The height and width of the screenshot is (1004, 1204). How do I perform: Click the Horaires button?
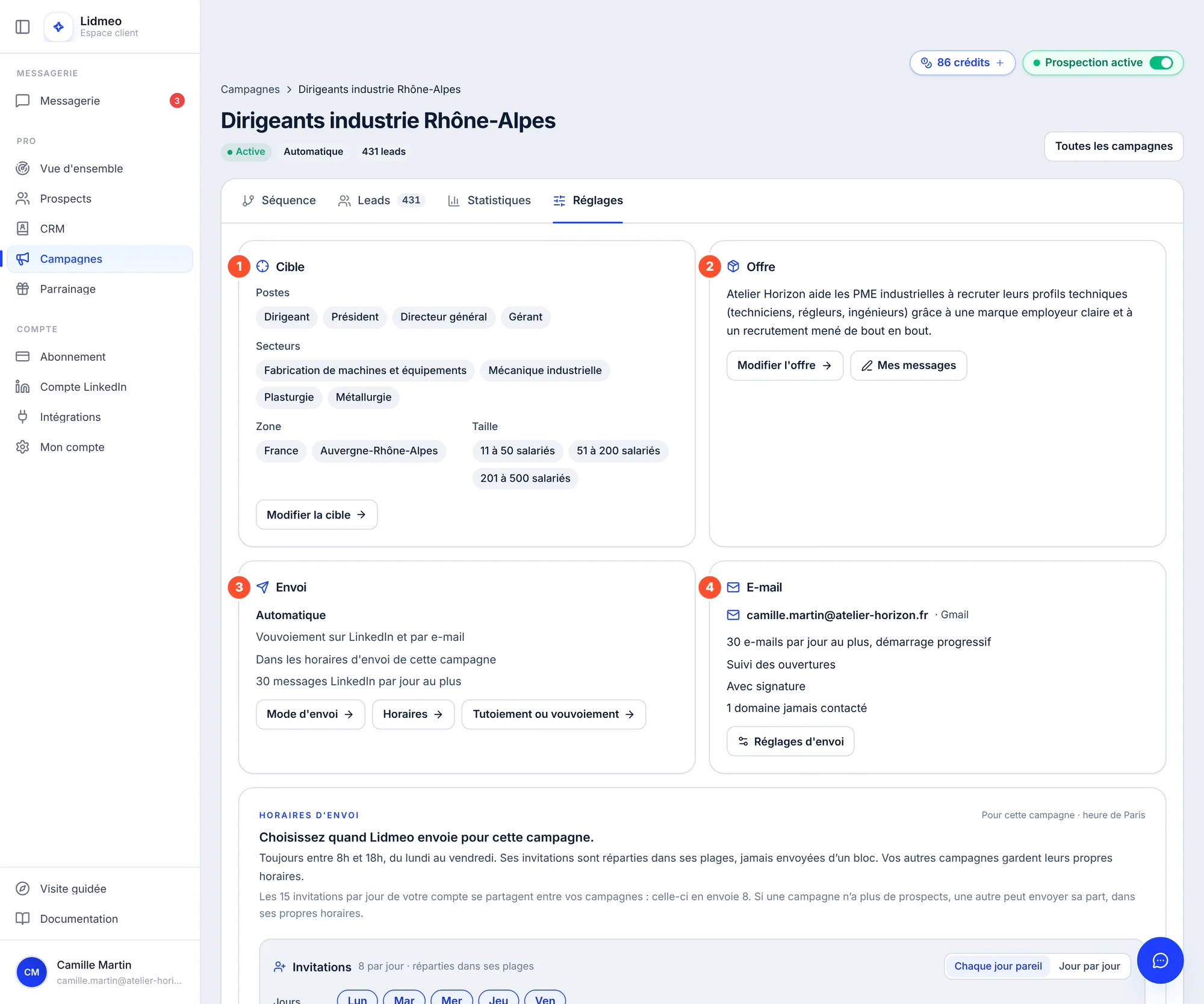pyautogui.click(x=413, y=714)
